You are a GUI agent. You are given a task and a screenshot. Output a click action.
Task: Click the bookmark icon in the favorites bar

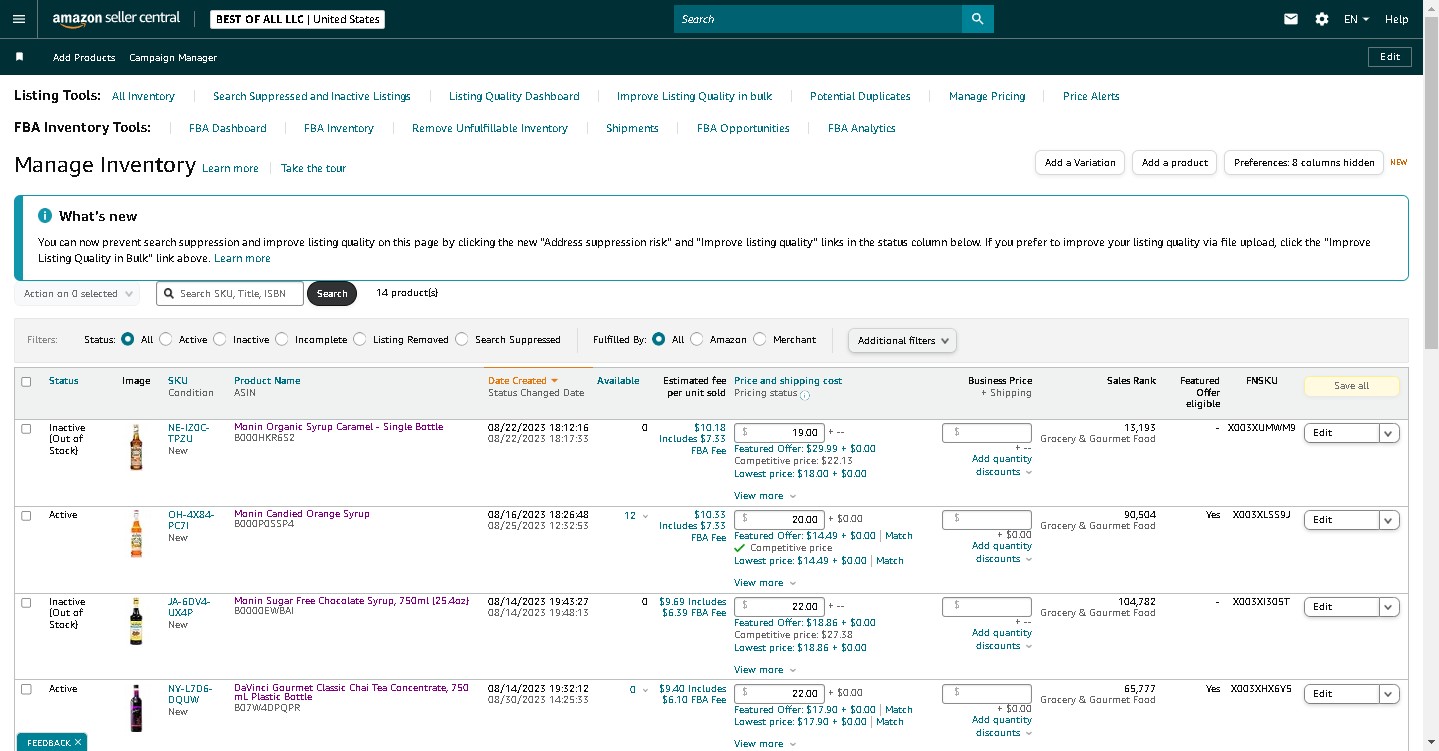coord(19,57)
